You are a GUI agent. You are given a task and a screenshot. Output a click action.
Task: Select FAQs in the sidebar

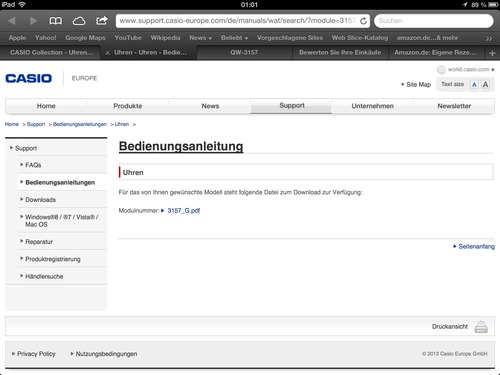(x=33, y=165)
